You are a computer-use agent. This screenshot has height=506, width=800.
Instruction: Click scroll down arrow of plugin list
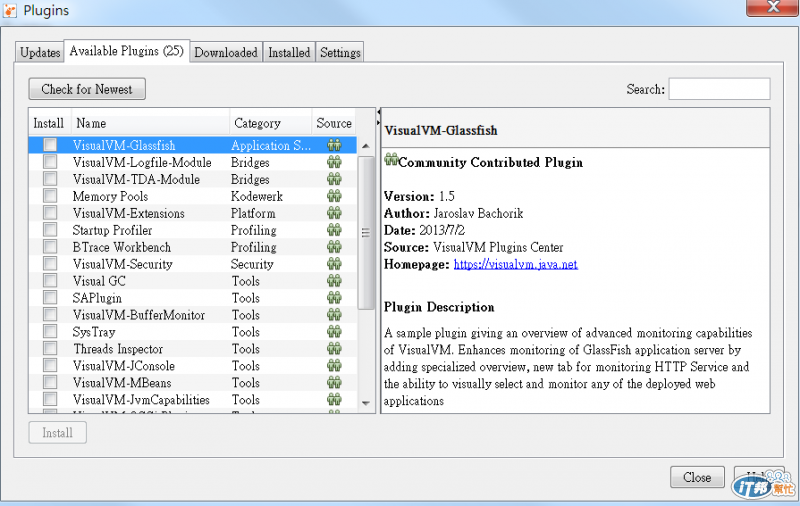(366, 403)
